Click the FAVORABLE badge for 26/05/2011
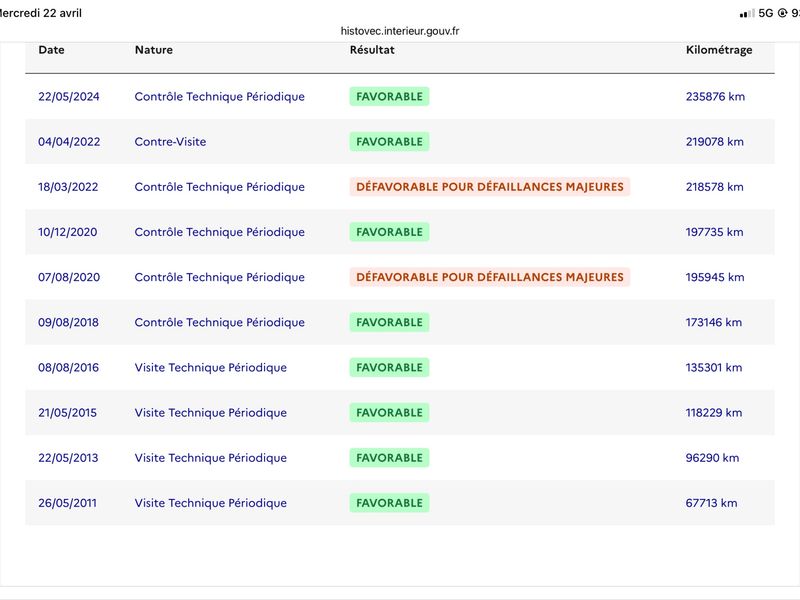Screen dimensions: 800x600 [x=389, y=503]
